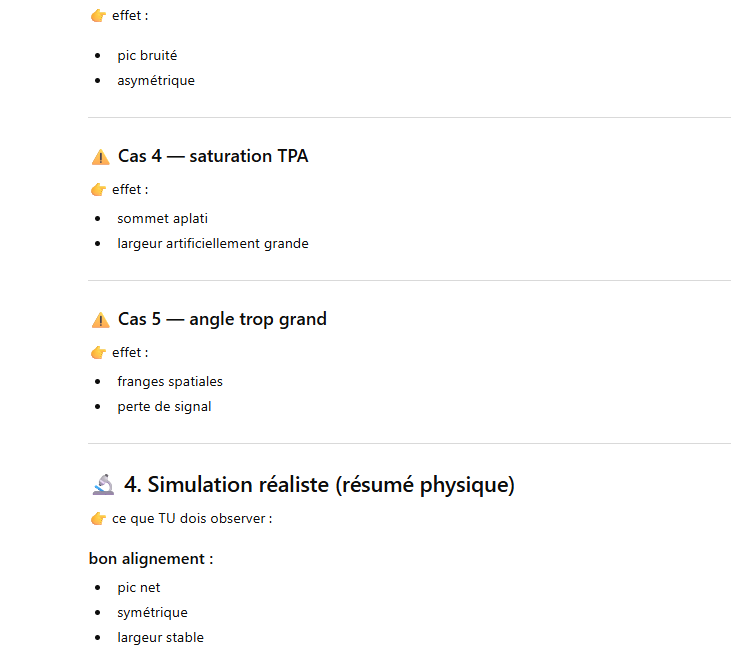Click pointing hand icon above 'pic bruité'
This screenshot has height=663, width=731.
tap(98, 15)
